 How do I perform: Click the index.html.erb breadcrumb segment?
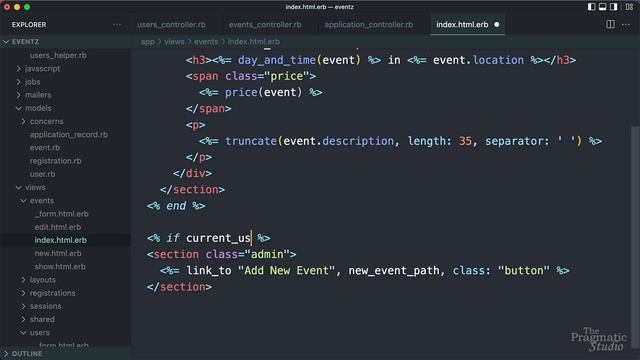254,42
